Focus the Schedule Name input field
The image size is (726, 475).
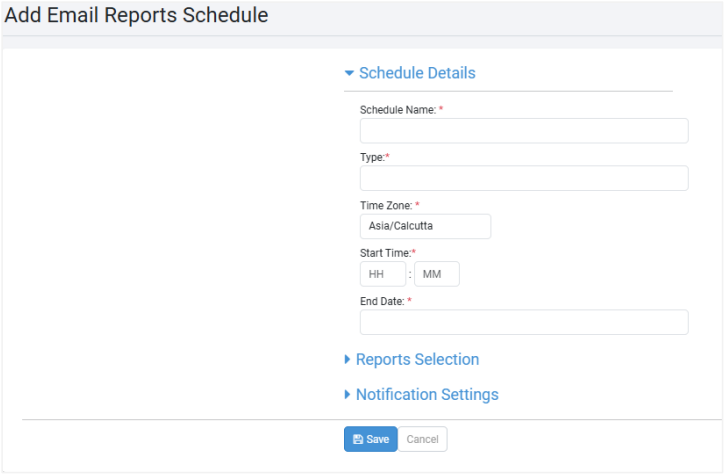click(x=524, y=131)
